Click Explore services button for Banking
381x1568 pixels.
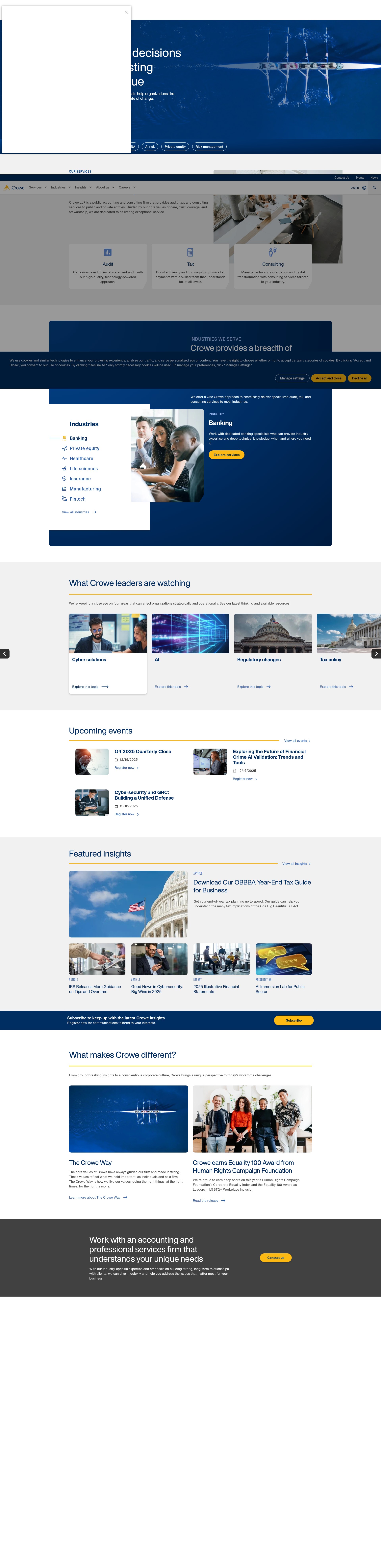click(226, 455)
